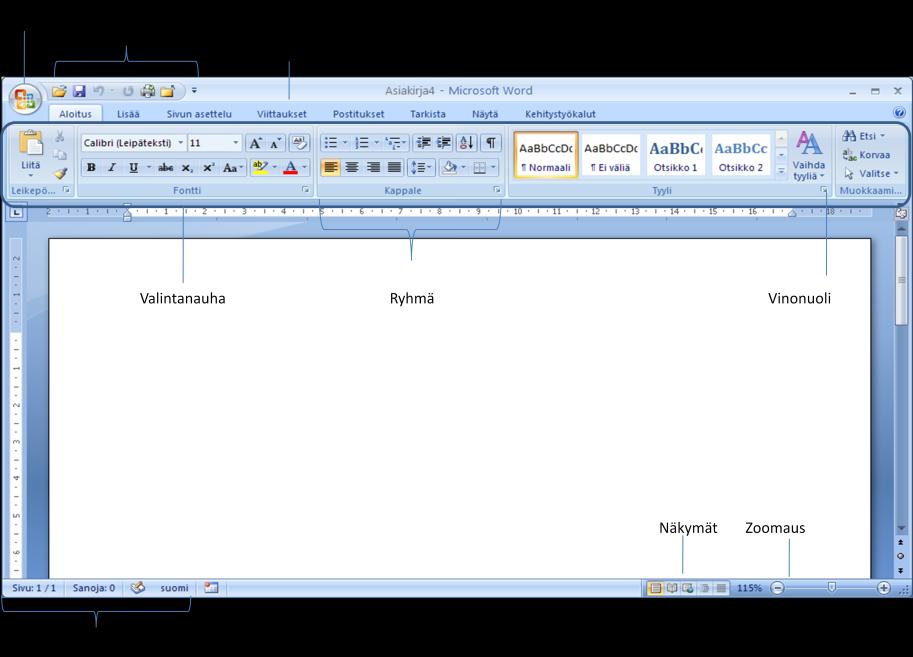The height and width of the screenshot is (657, 913).
Task: Open the Kehitystyökalut tab
Action: tap(560, 114)
